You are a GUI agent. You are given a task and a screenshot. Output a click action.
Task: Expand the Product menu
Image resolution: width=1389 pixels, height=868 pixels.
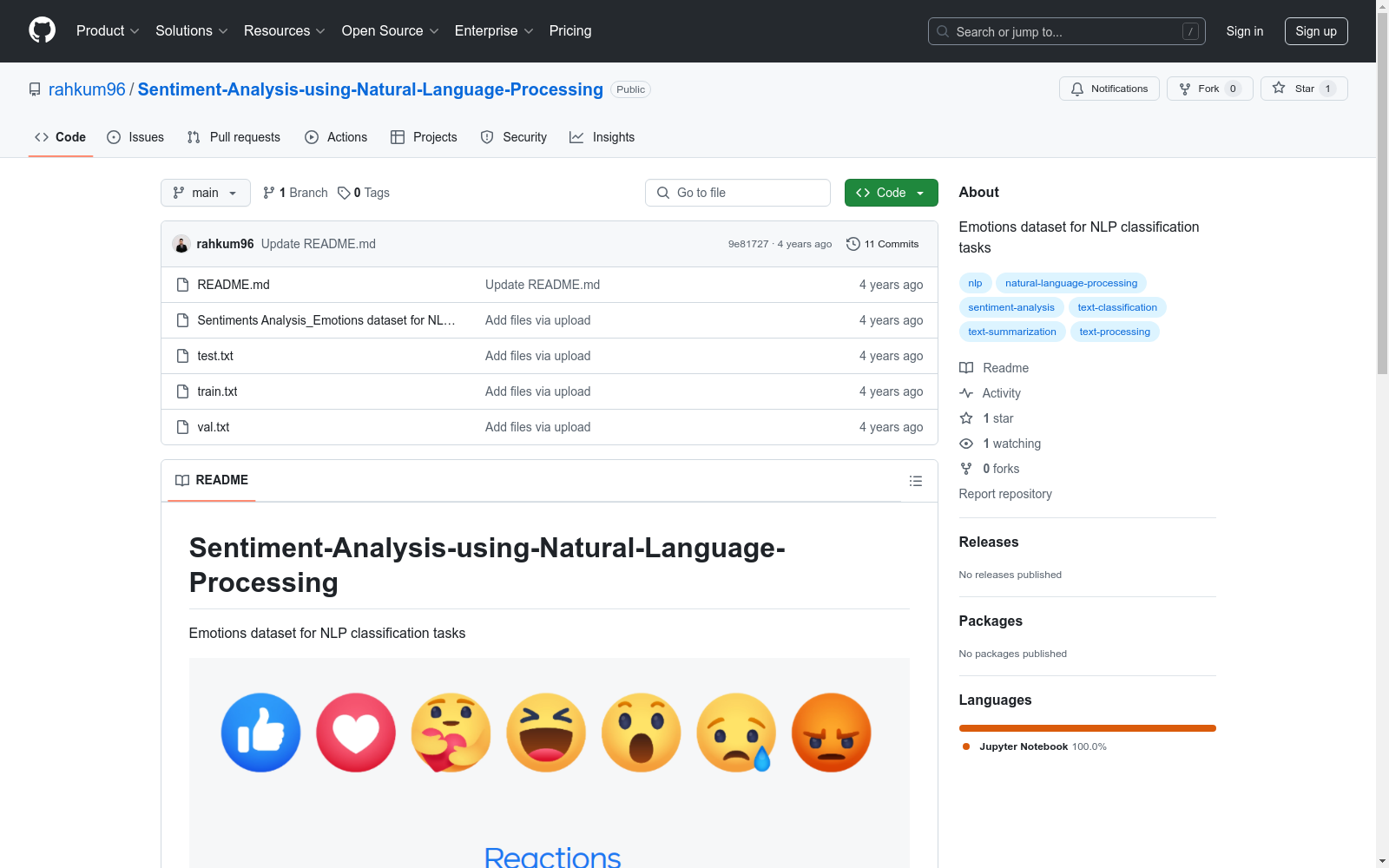pos(108,30)
